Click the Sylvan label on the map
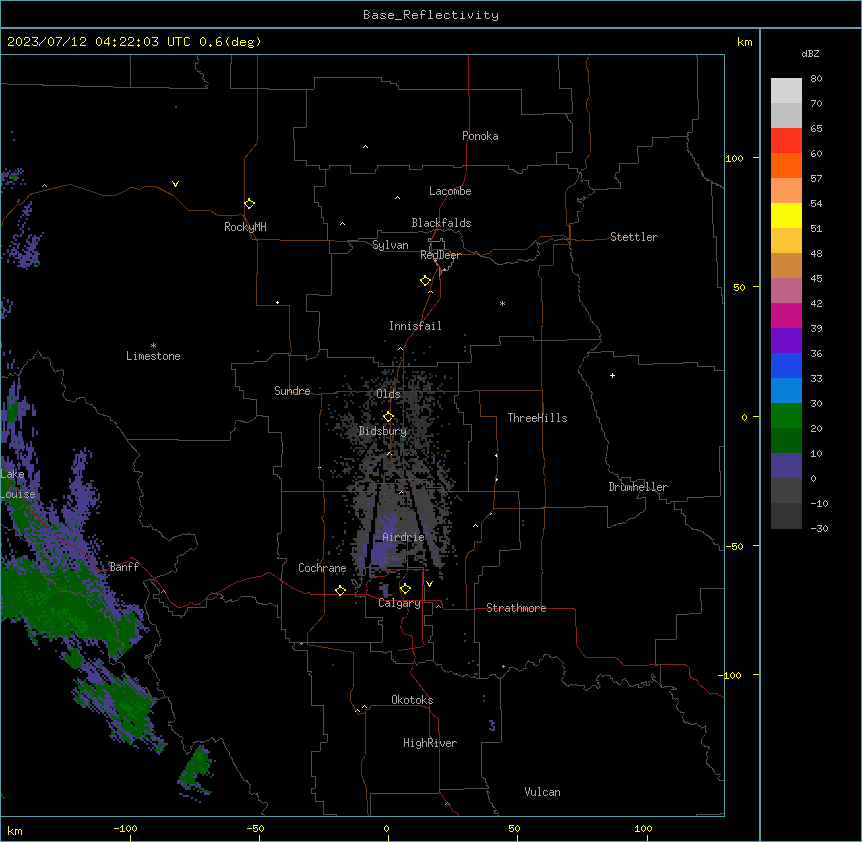The height and width of the screenshot is (842, 862). [x=390, y=245]
